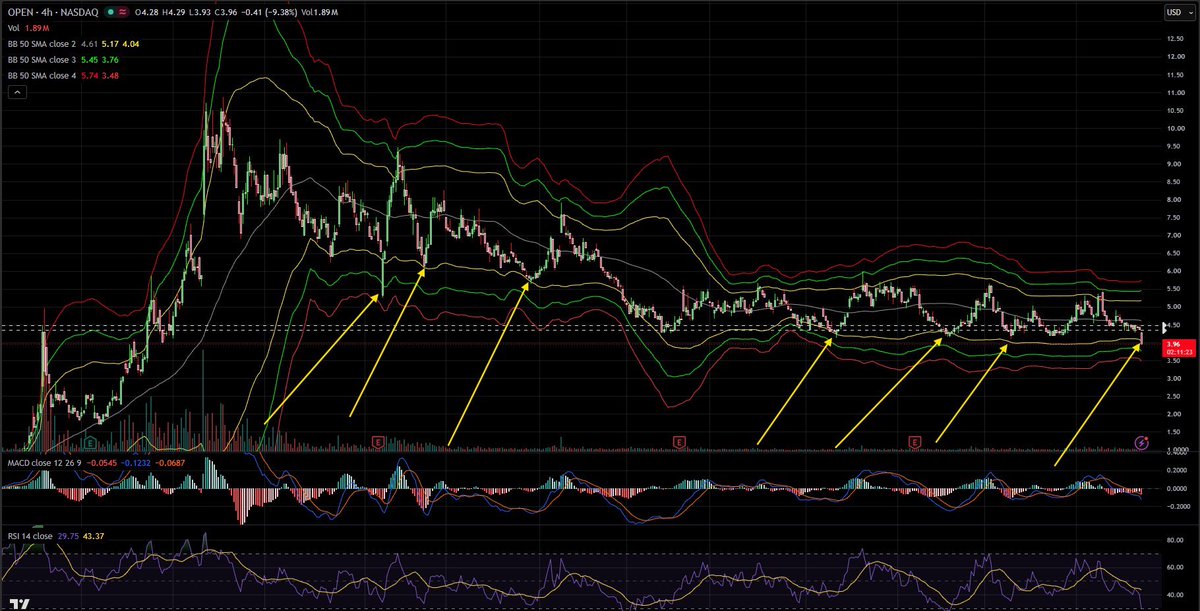Click the first red earnings E marker
Viewport: 1200px width, 611px height.
tap(379, 441)
